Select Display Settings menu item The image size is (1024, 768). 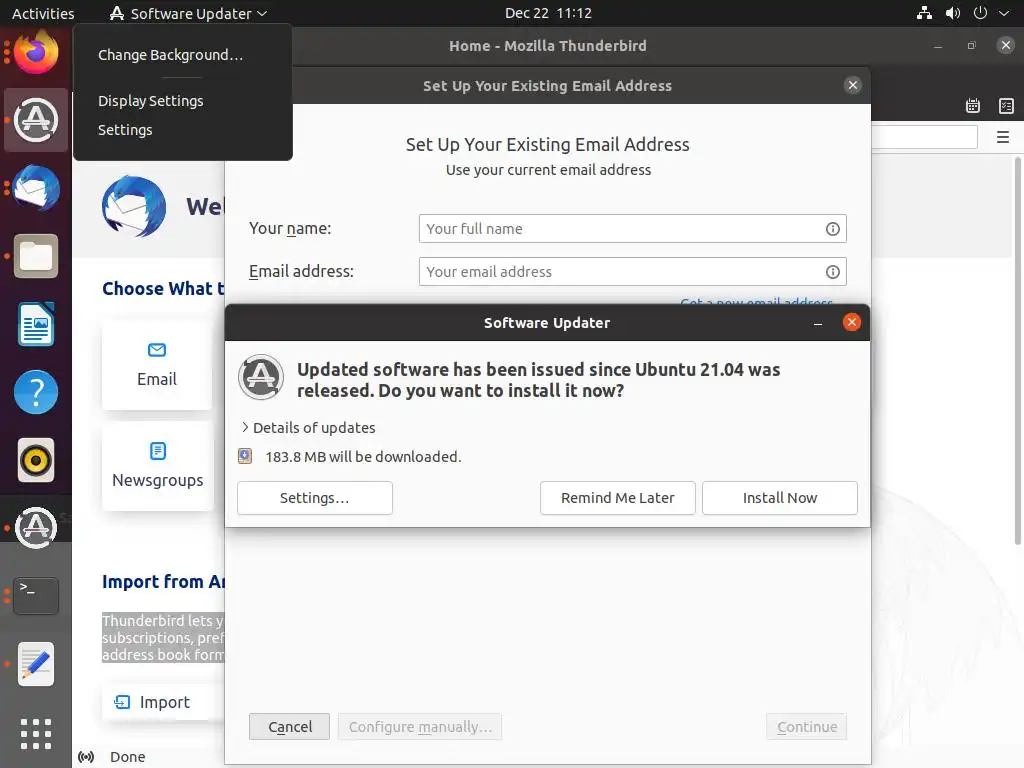(151, 101)
